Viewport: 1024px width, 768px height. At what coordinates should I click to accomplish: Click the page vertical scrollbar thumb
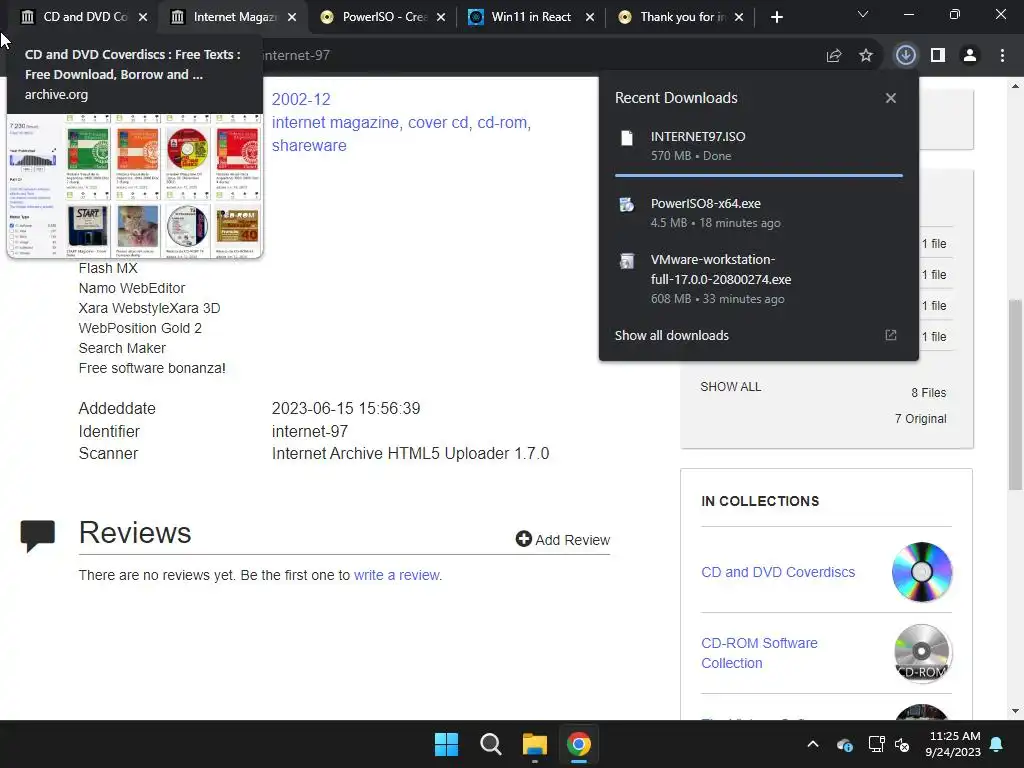pos(1015,394)
